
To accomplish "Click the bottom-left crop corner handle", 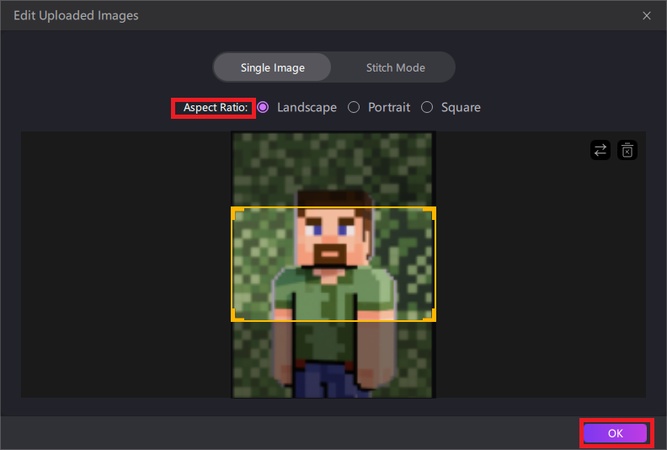I will 235,317.
